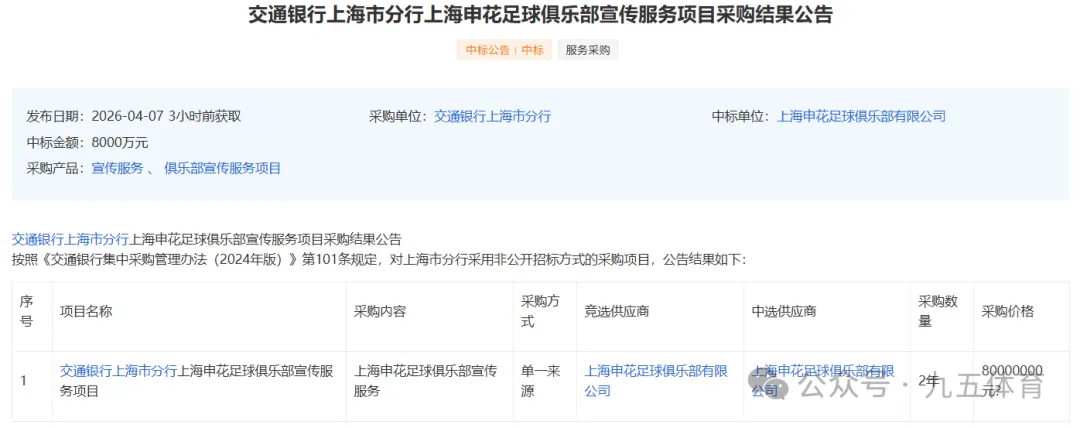This screenshot has height=428, width=1080.
Task: Click the 服务采购 tag
Action: (x=588, y=50)
